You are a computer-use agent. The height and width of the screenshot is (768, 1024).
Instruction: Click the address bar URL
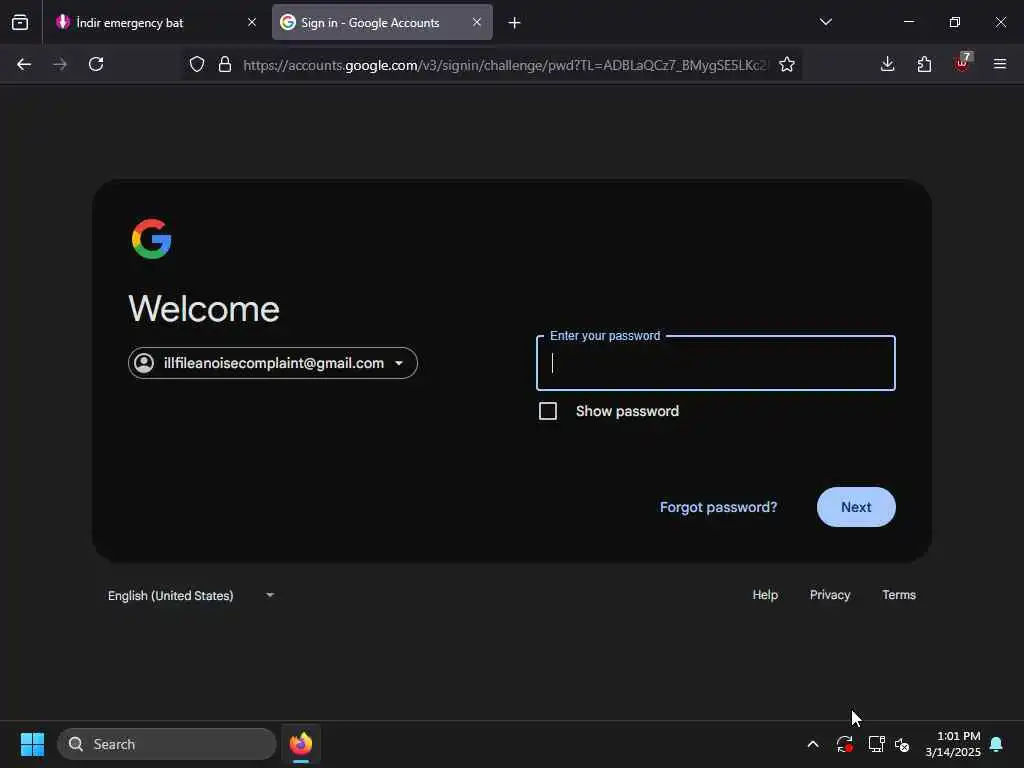[505, 65]
